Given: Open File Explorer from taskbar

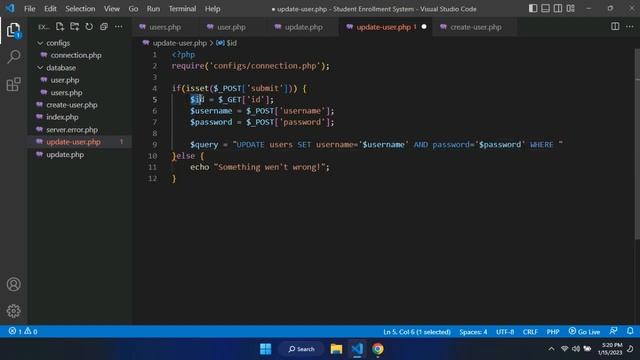Looking at the screenshot, I should (336, 349).
